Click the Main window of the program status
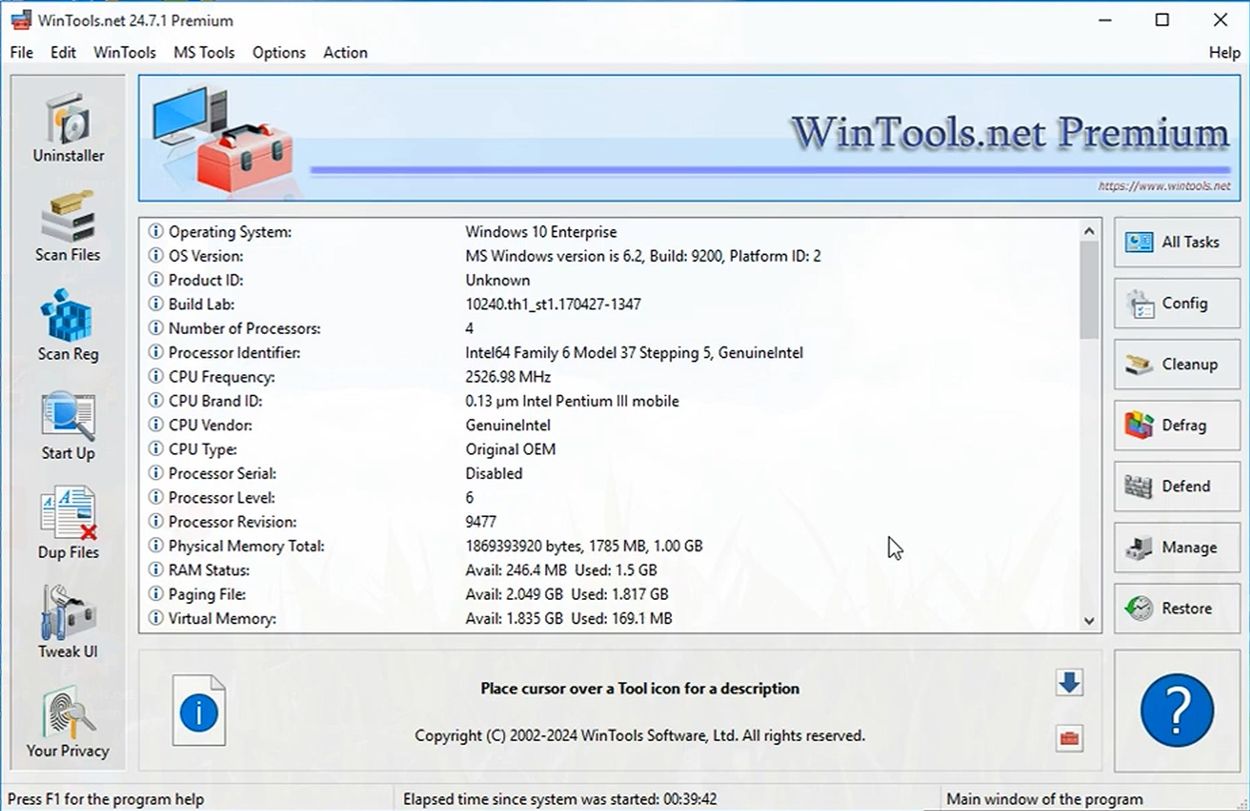The image size is (1250, 811). pos(1044,799)
